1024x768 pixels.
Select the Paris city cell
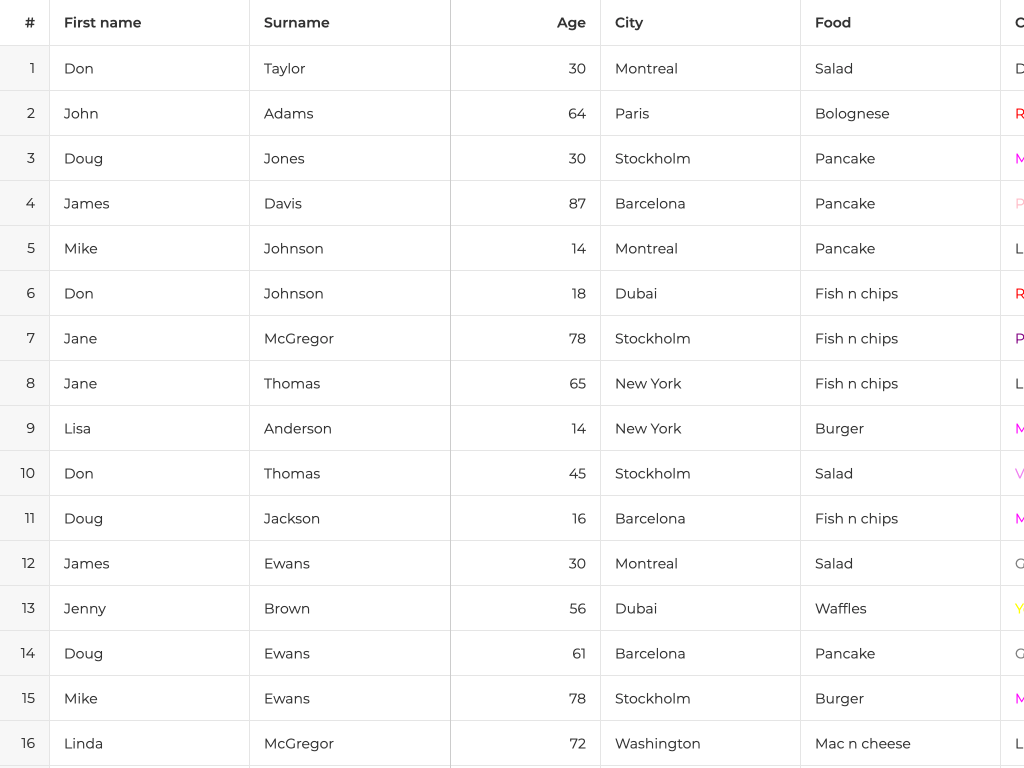632,113
